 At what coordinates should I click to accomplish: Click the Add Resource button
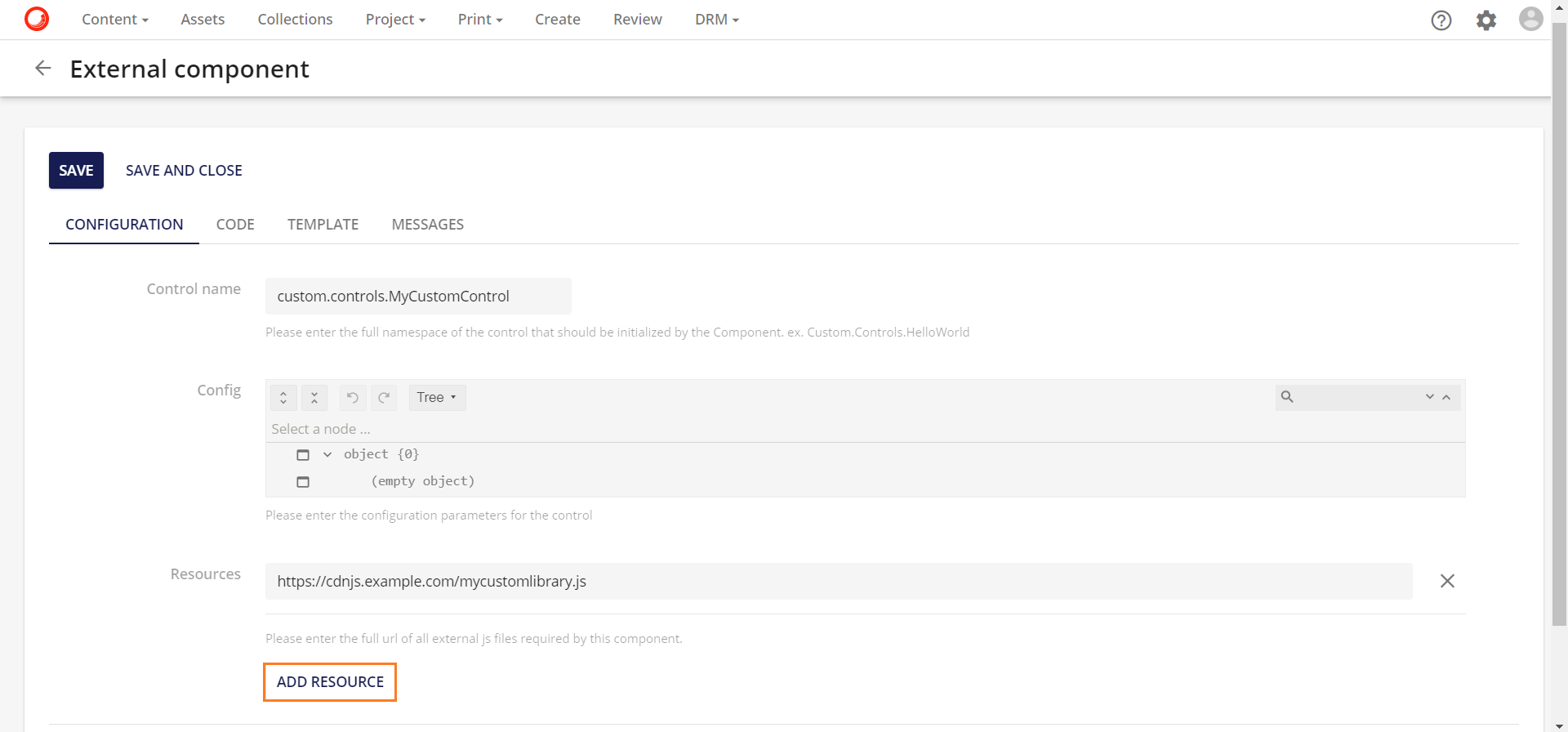330,682
